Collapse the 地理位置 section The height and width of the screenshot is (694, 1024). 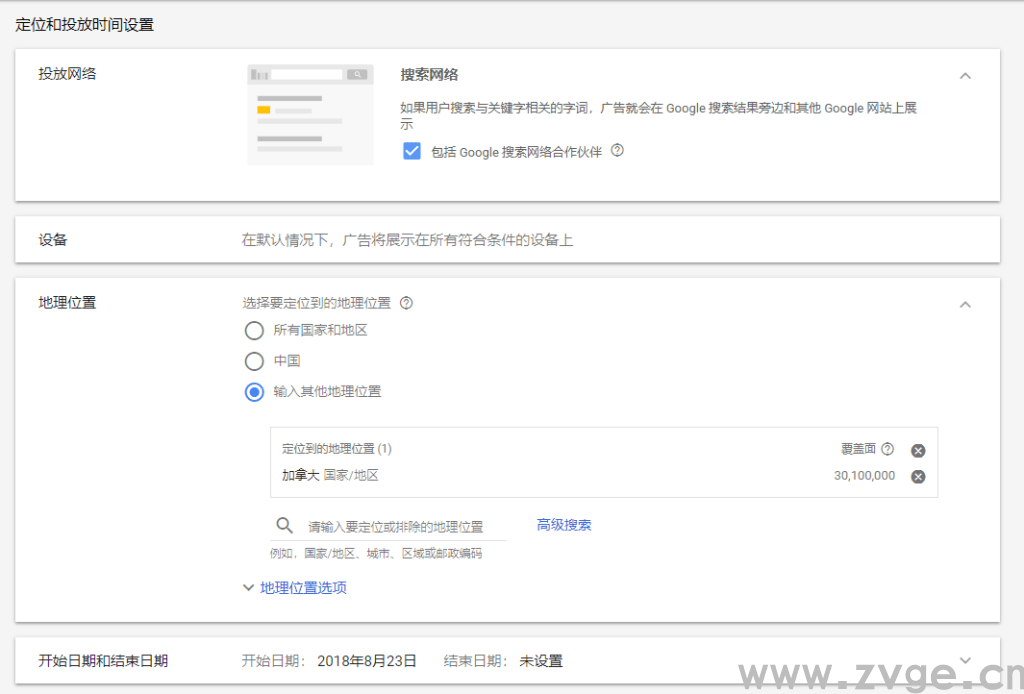[965, 304]
